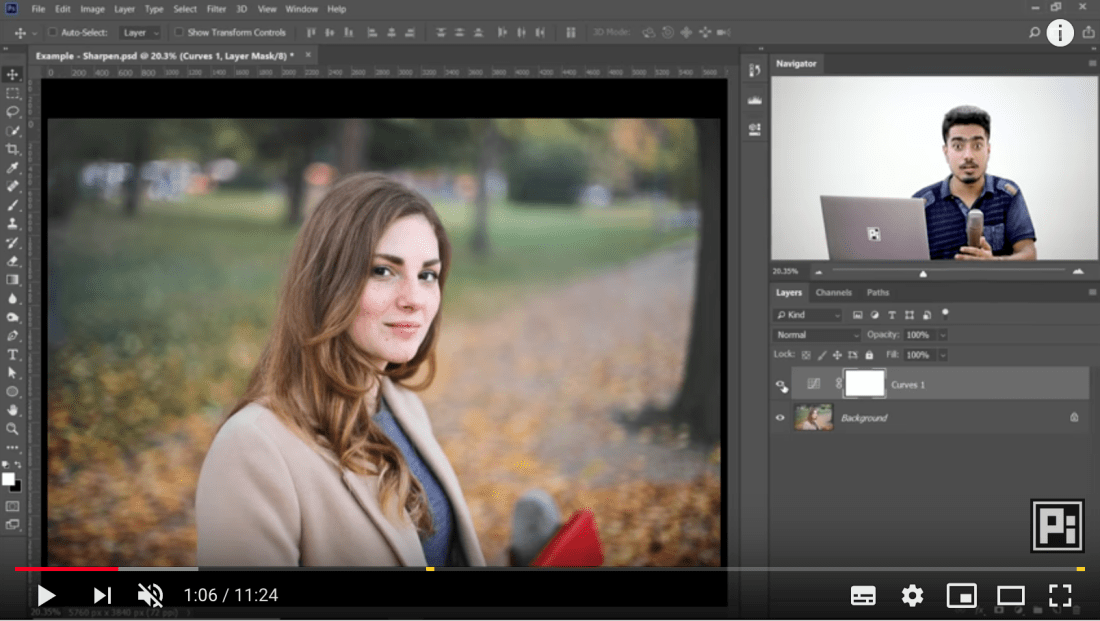Open the Filter menu
Image resolution: width=1100 pixels, height=621 pixels.
pos(216,9)
